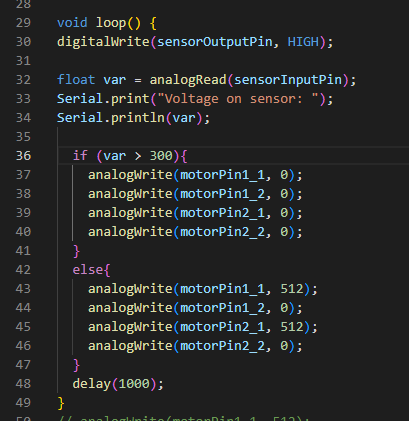Click the value 512 on line 43
This screenshot has width=409, height=421.
292,289
